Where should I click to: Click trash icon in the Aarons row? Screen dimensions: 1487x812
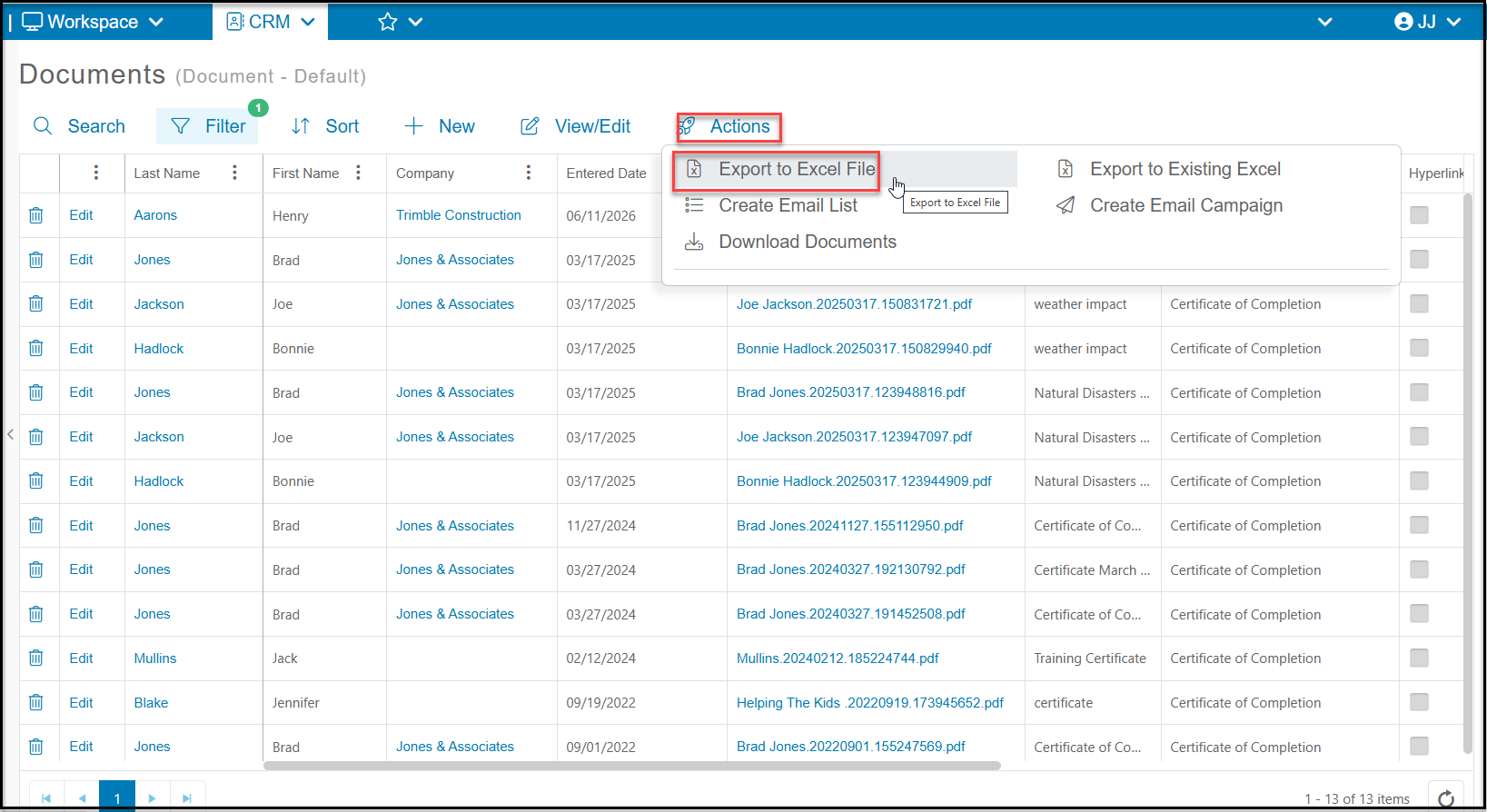pos(35,215)
